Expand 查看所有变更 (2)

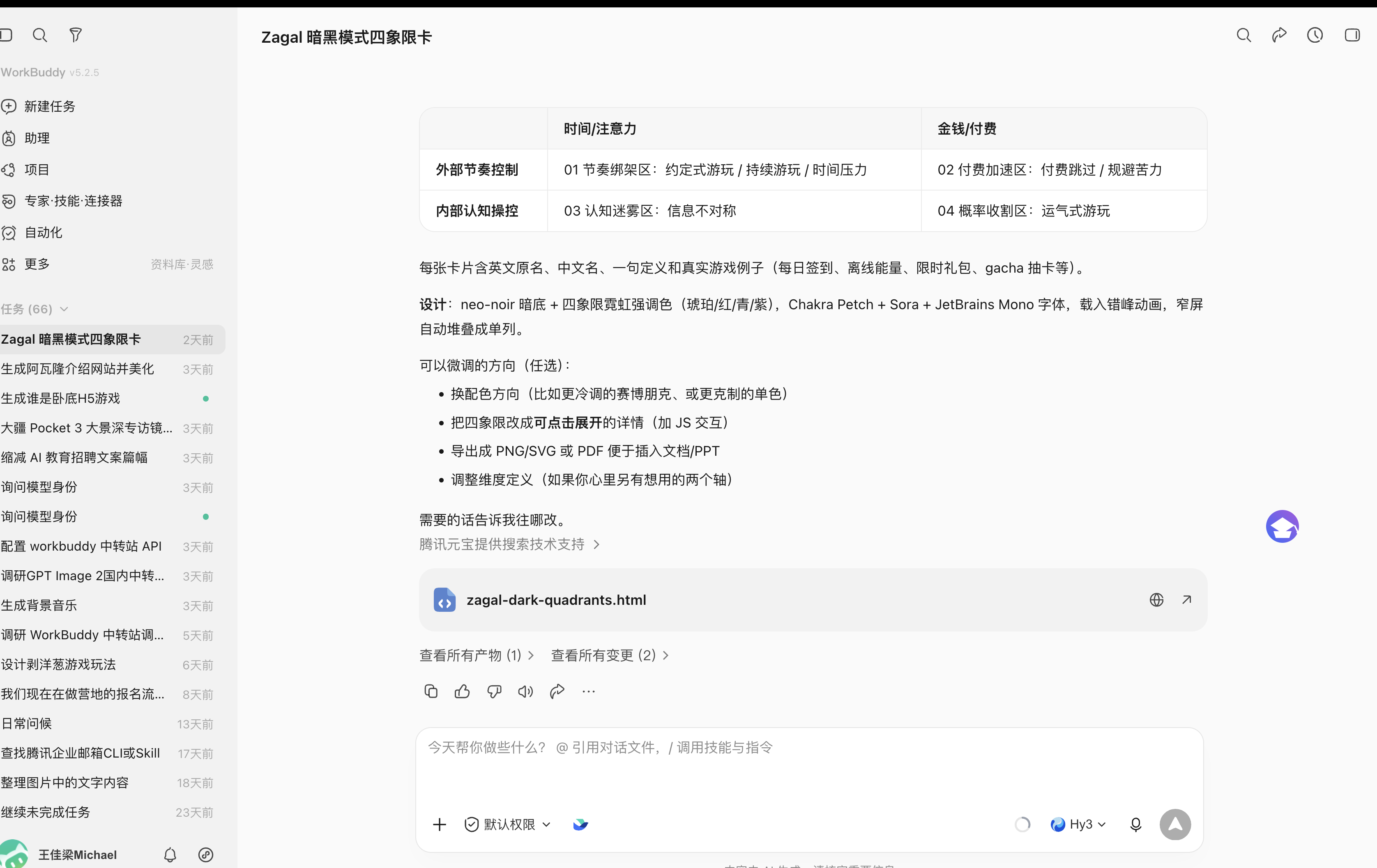610,655
